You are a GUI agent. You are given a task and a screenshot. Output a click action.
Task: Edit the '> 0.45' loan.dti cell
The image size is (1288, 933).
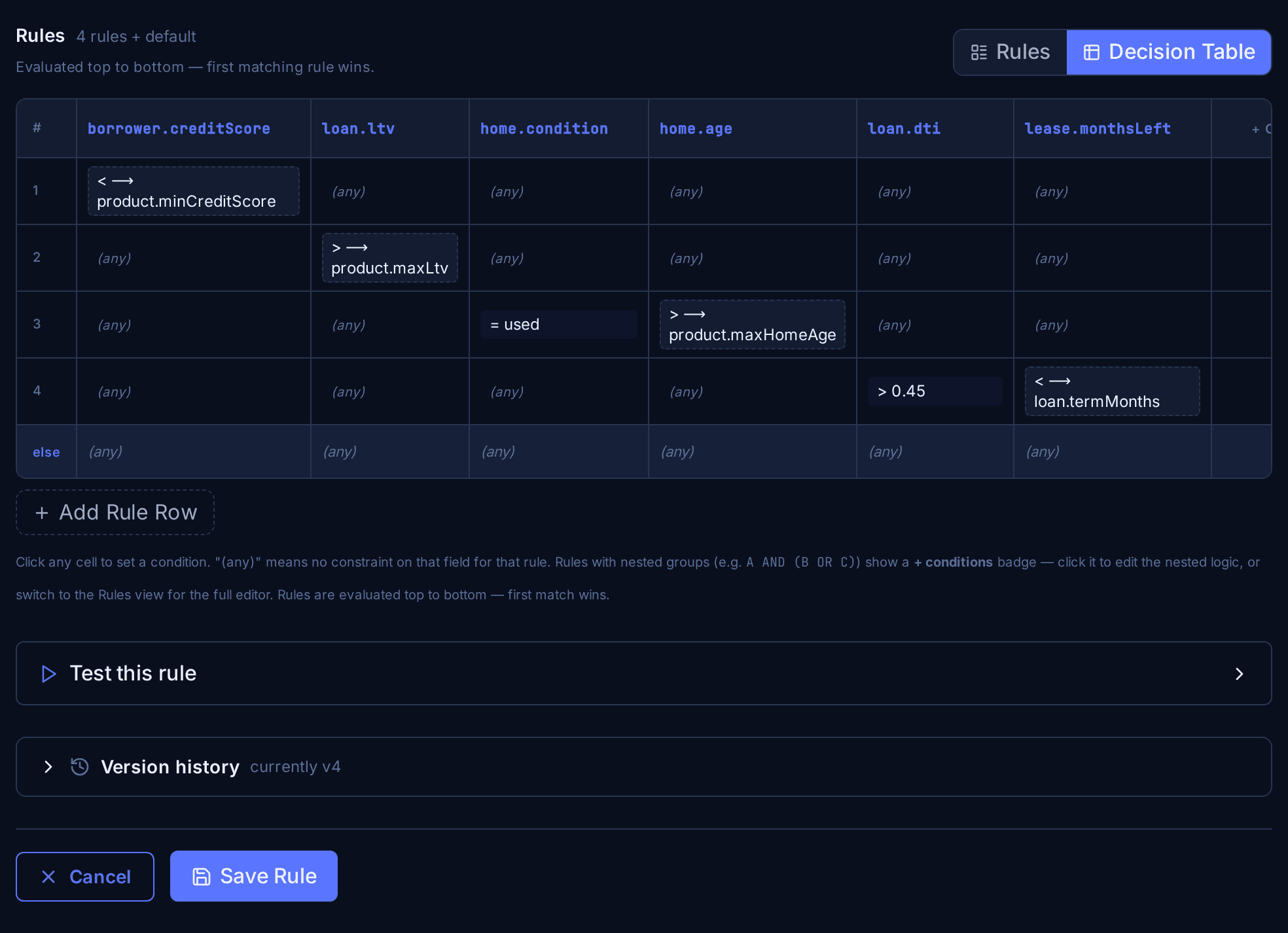(935, 391)
